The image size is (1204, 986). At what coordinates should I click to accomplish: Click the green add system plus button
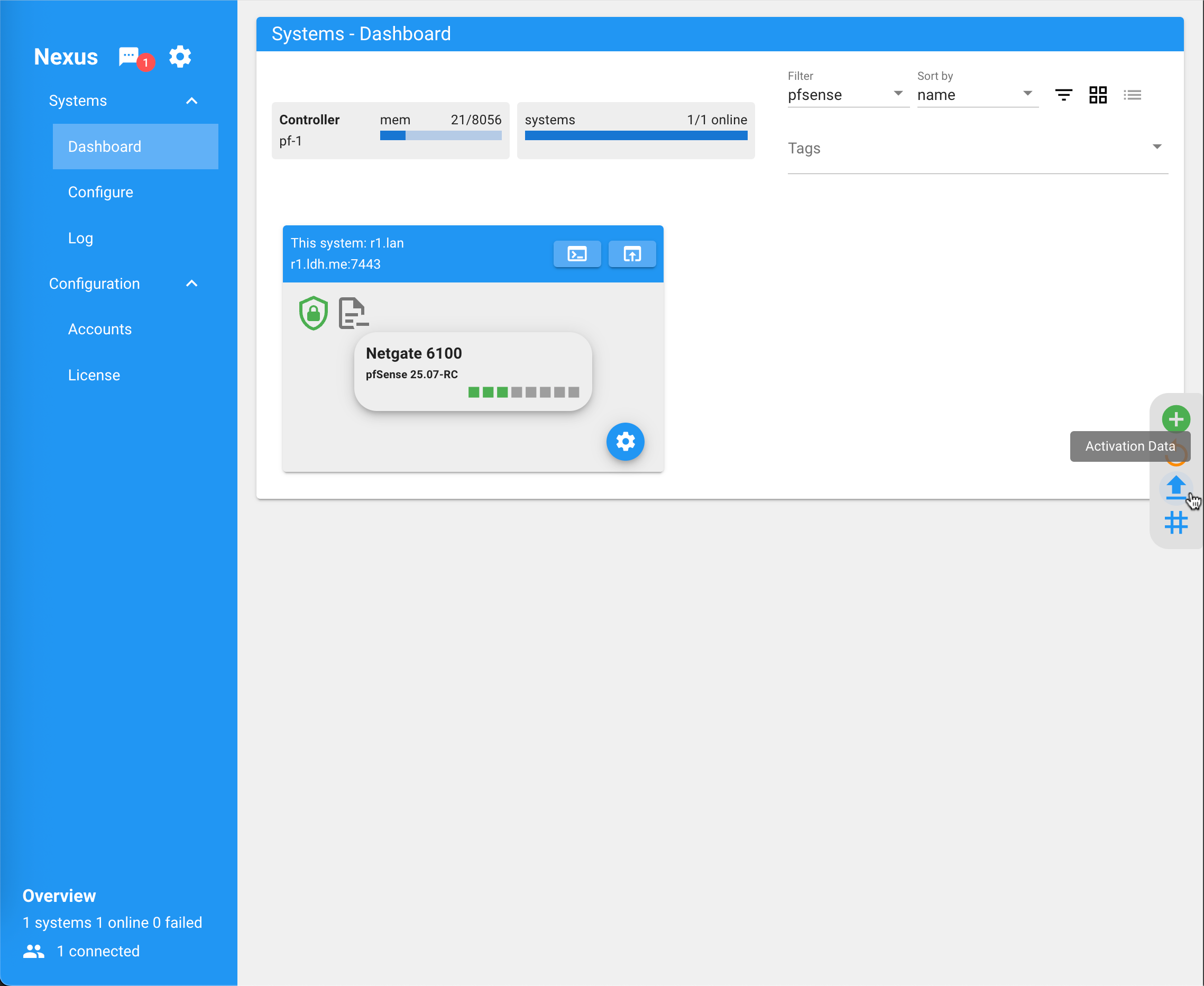(1175, 419)
